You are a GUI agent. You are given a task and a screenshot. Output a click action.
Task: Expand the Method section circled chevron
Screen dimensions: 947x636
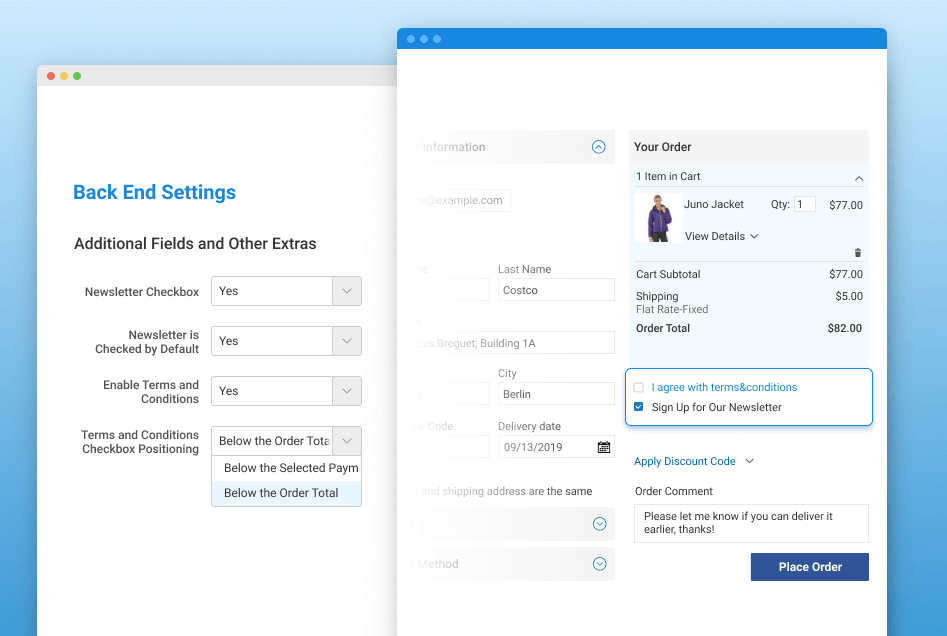point(599,564)
